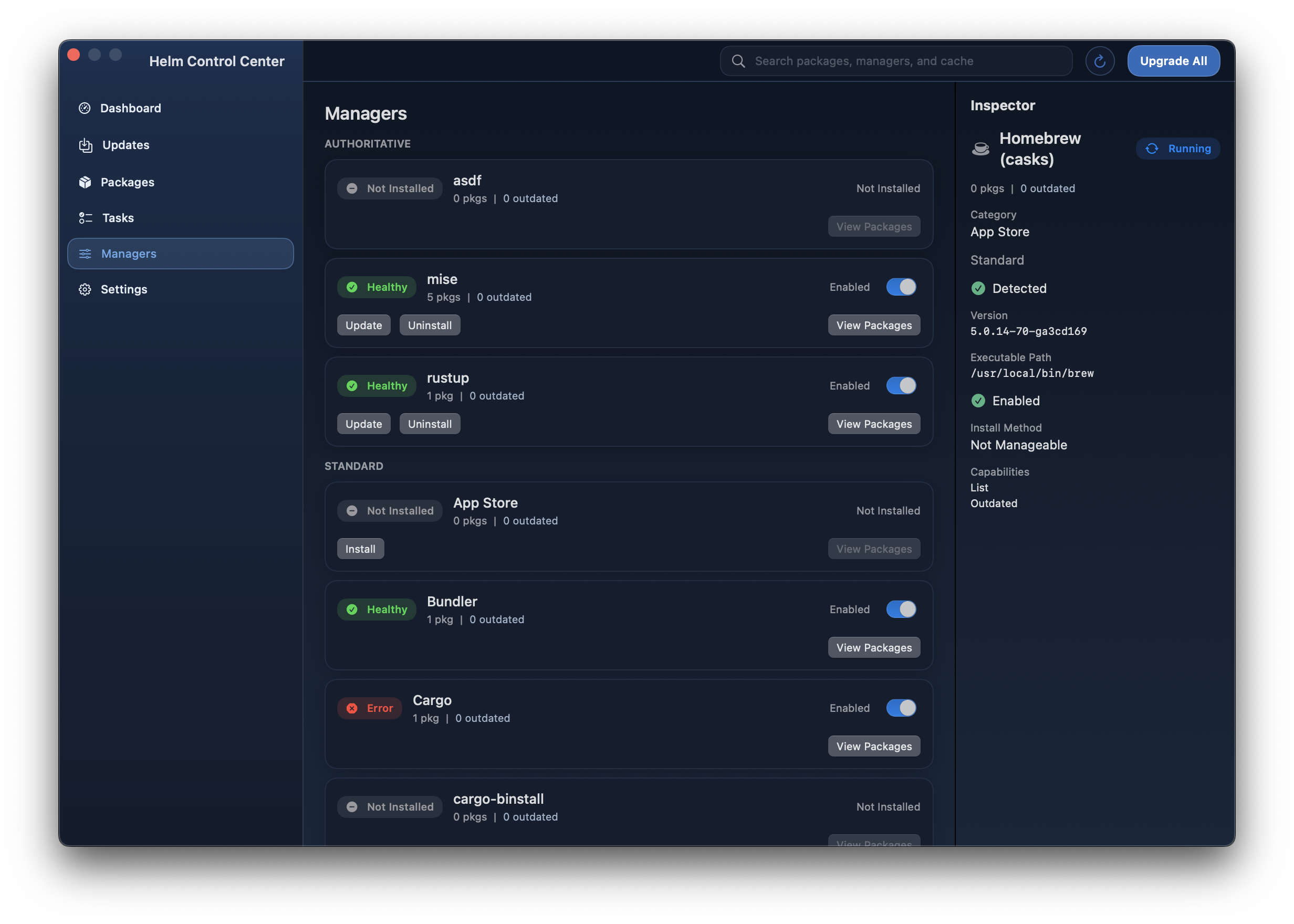
Task: Open Settings via the gear icon
Action: [x=85, y=289]
